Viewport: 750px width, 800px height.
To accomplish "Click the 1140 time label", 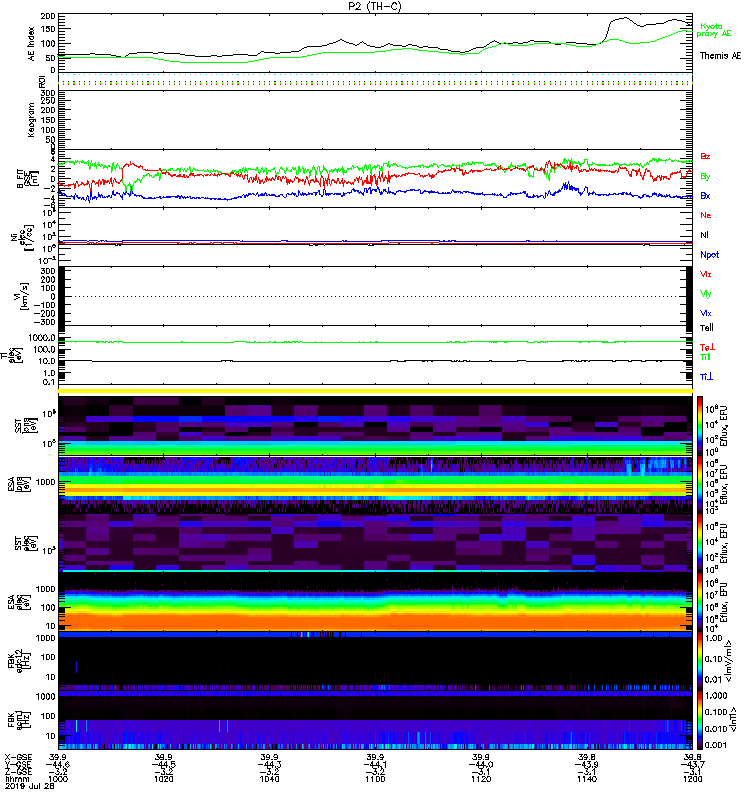I will point(587,779).
